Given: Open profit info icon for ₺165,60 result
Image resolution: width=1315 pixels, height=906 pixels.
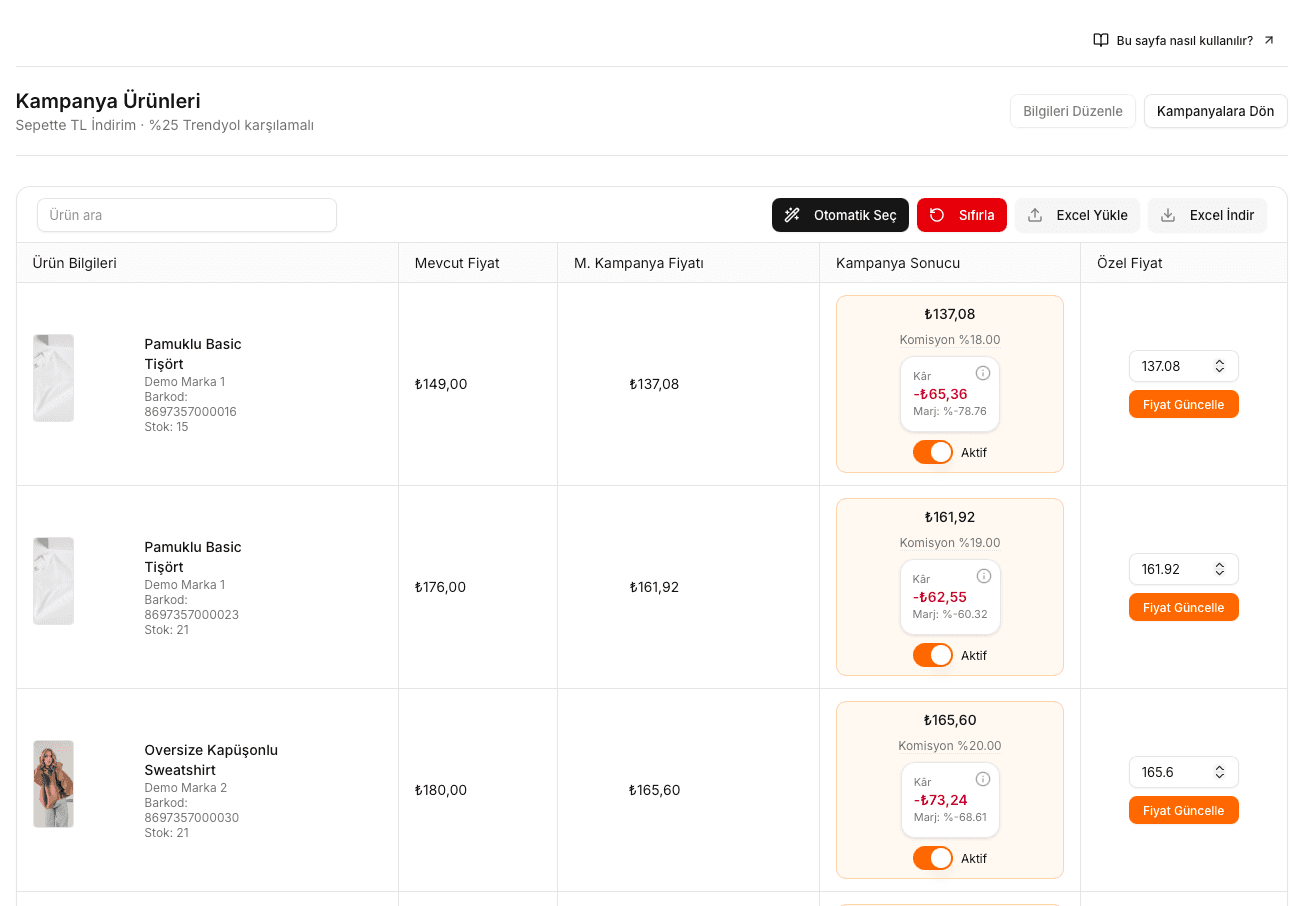Looking at the screenshot, I should (983, 779).
